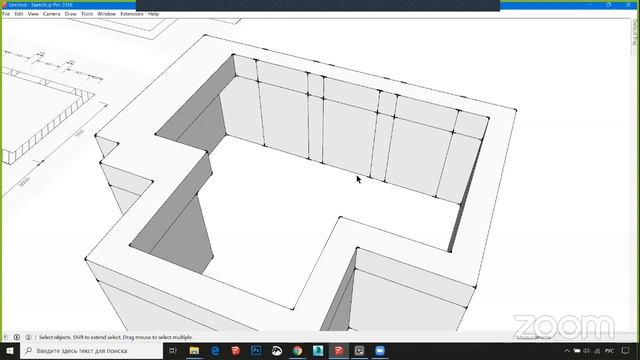The height and width of the screenshot is (360, 640).
Task: Open the Draw menu
Action: click(71, 14)
